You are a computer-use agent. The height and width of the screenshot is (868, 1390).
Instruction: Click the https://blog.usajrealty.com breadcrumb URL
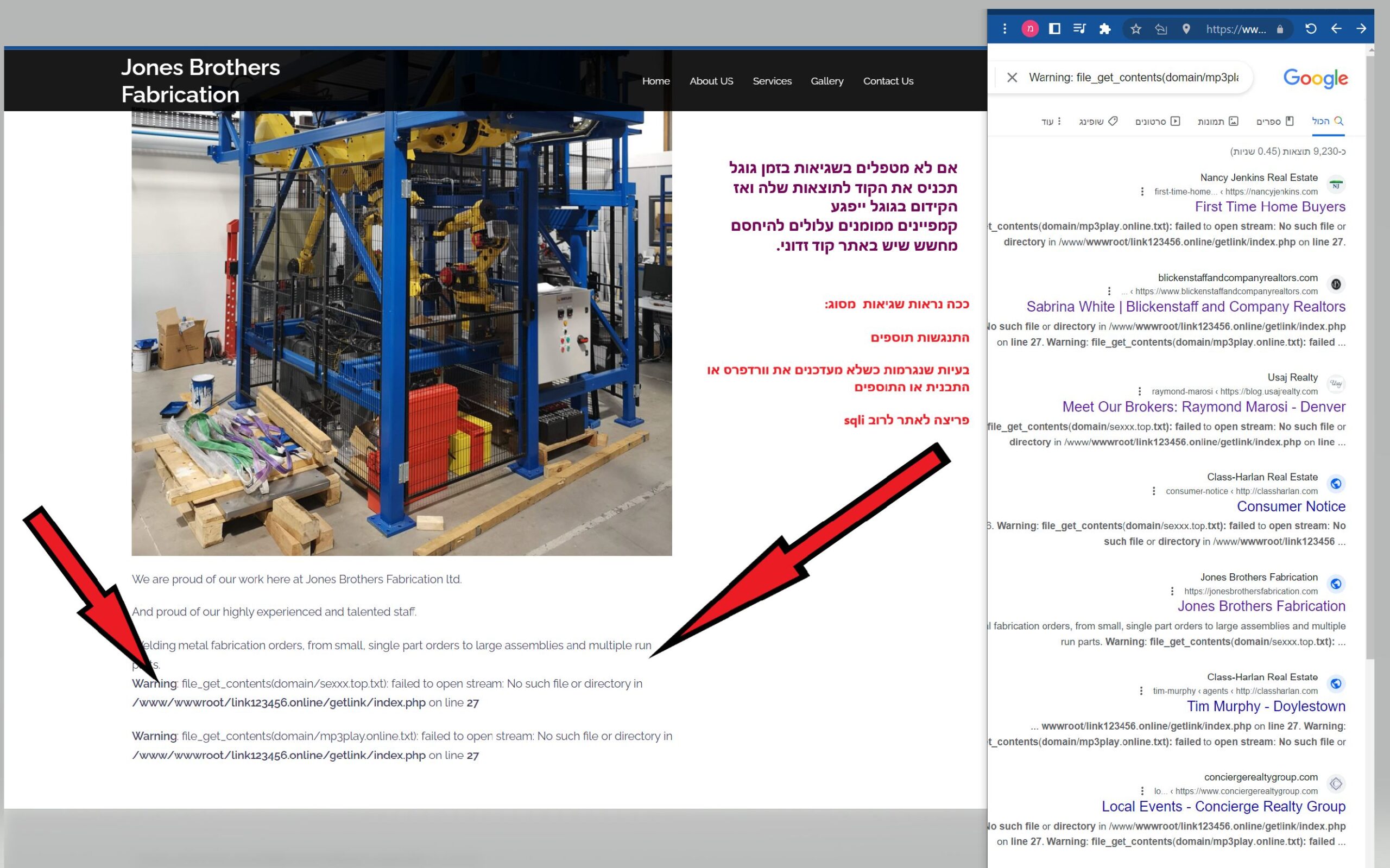[1269, 391]
